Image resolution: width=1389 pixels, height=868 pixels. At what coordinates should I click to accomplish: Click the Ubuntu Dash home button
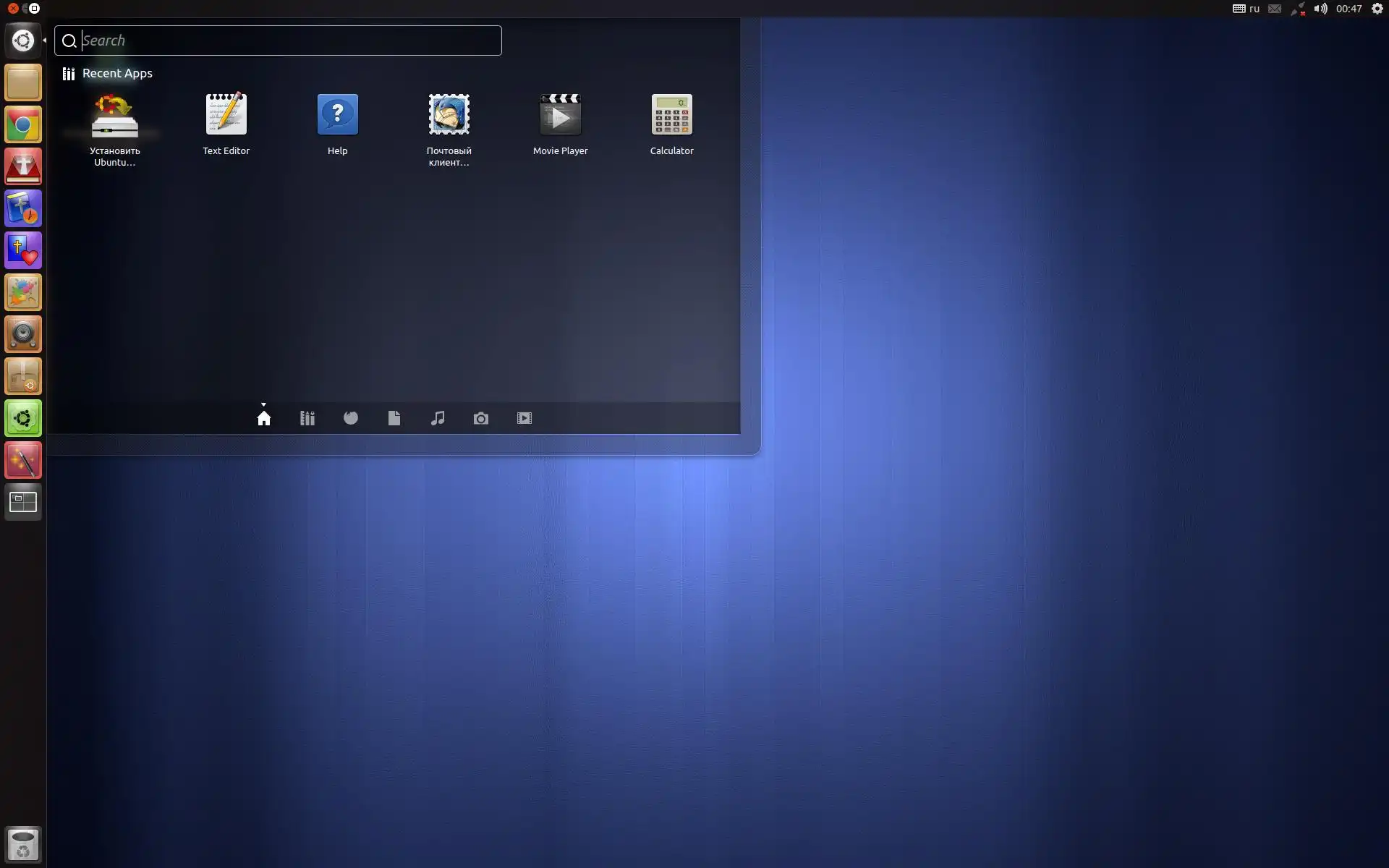(23, 41)
